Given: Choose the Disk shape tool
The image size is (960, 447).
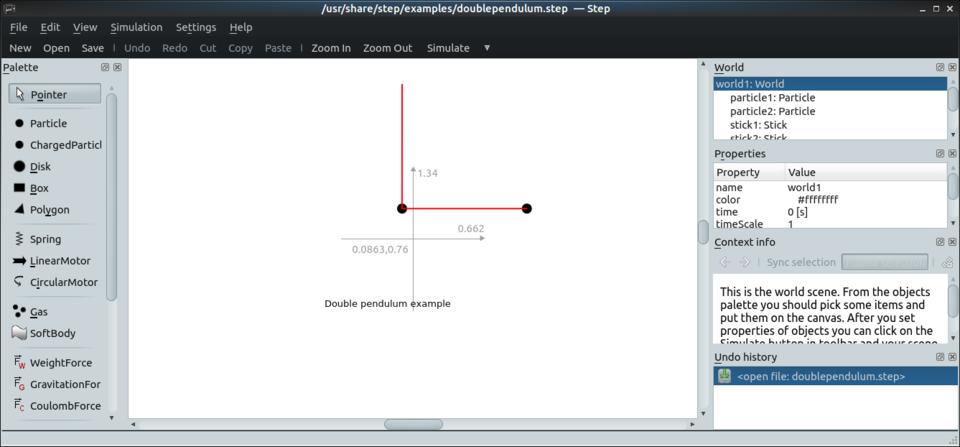Looking at the screenshot, I should point(40,167).
